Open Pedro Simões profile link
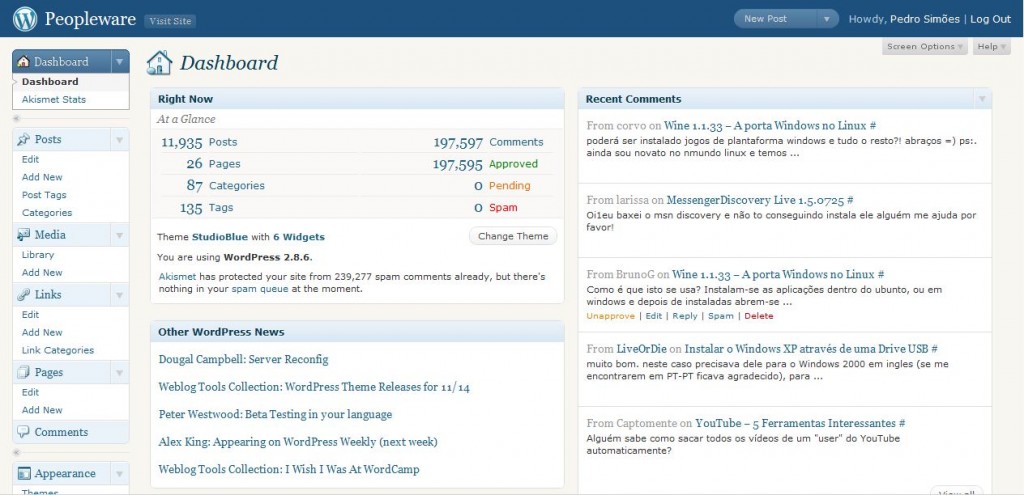This screenshot has height=495, width=1024. pos(923,19)
